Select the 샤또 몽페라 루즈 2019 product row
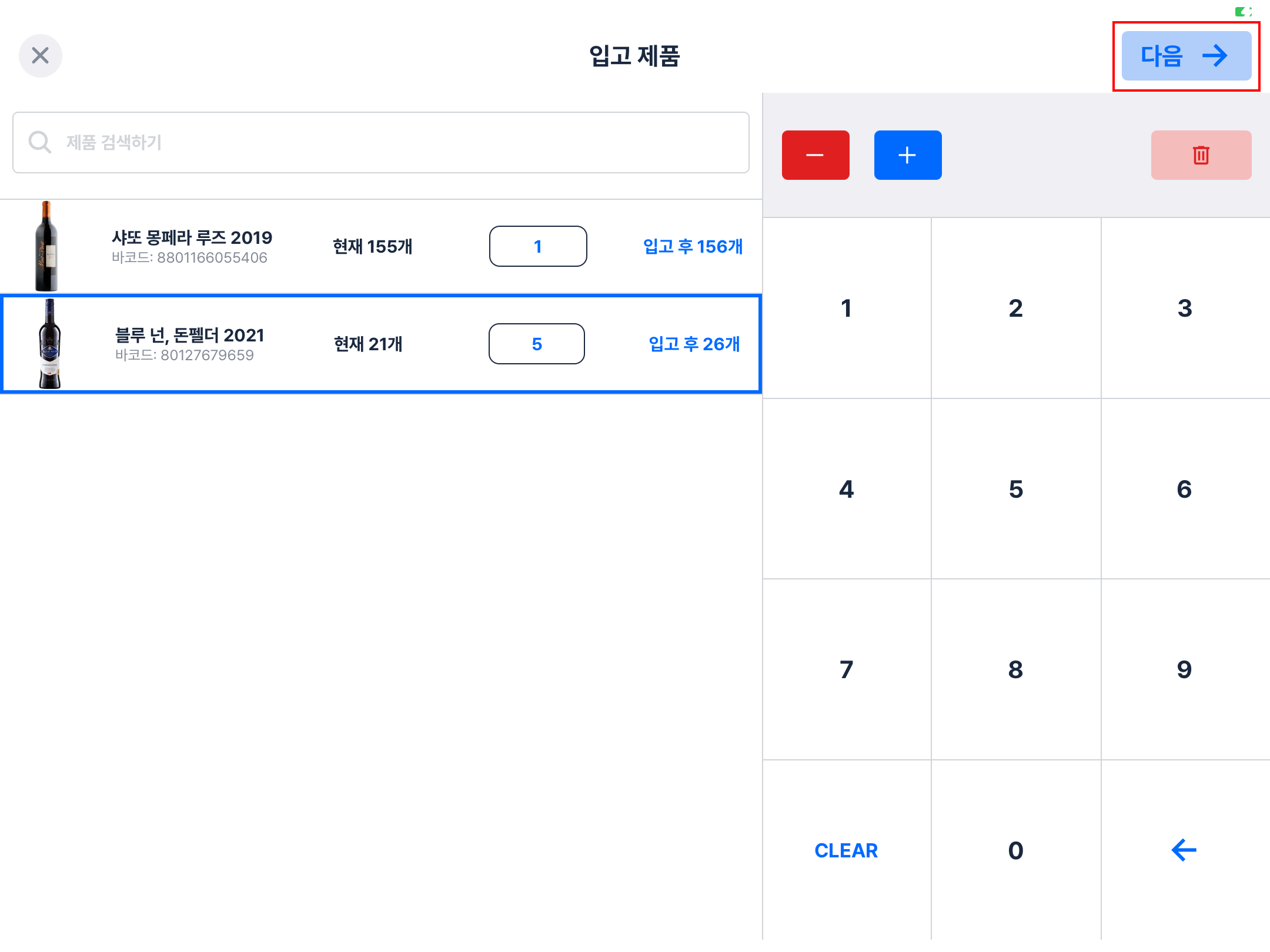 (376, 246)
